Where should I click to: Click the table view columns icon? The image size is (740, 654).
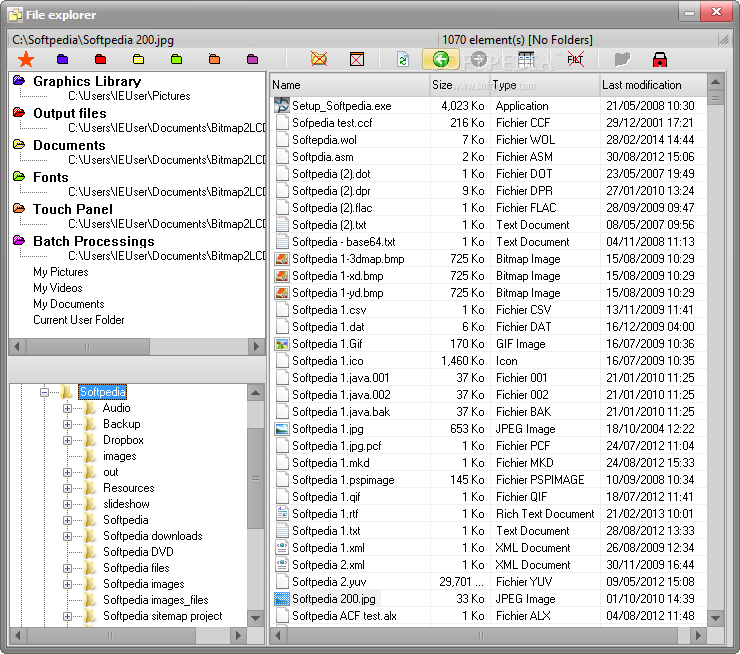tap(526, 59)
